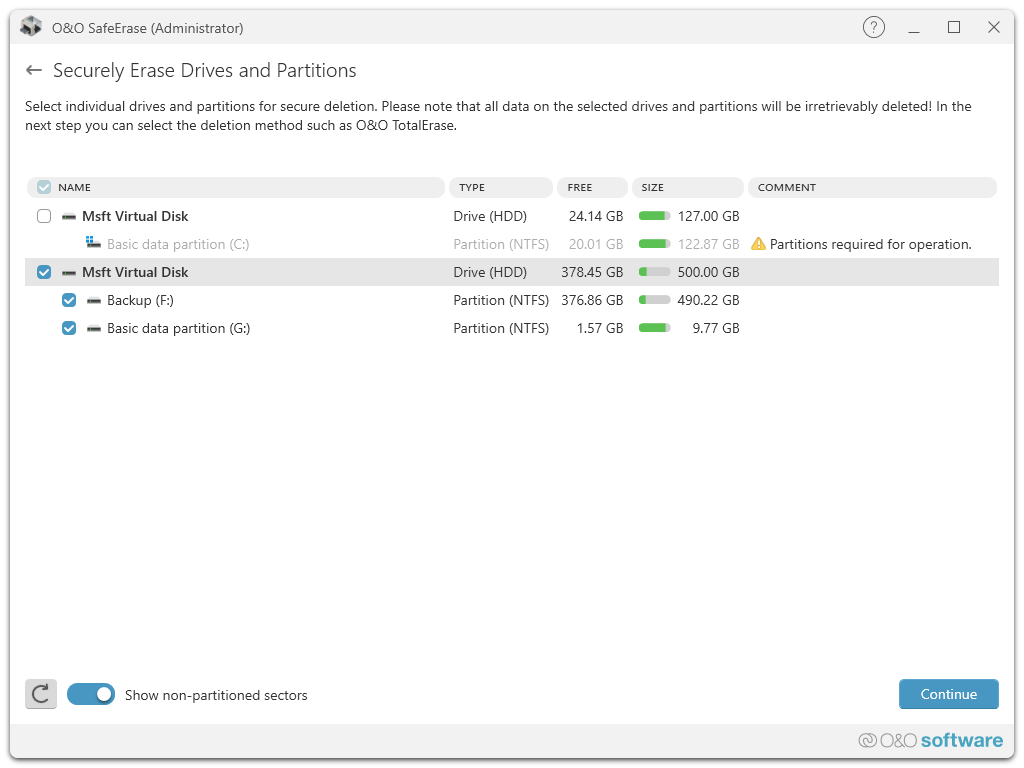The height and width of the screenshot is (768, 1024).
Task: Click the O&O SafeErase app logo
Action: [31, 28]
